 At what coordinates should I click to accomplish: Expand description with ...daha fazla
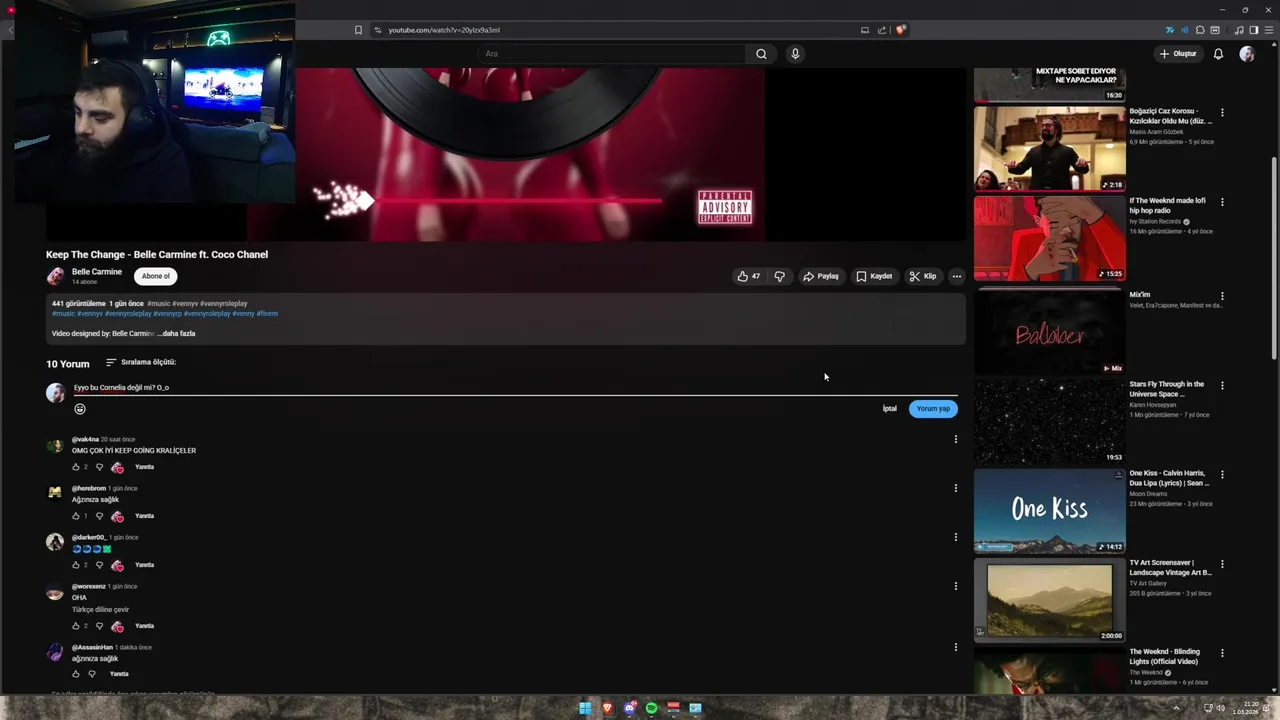176,333
